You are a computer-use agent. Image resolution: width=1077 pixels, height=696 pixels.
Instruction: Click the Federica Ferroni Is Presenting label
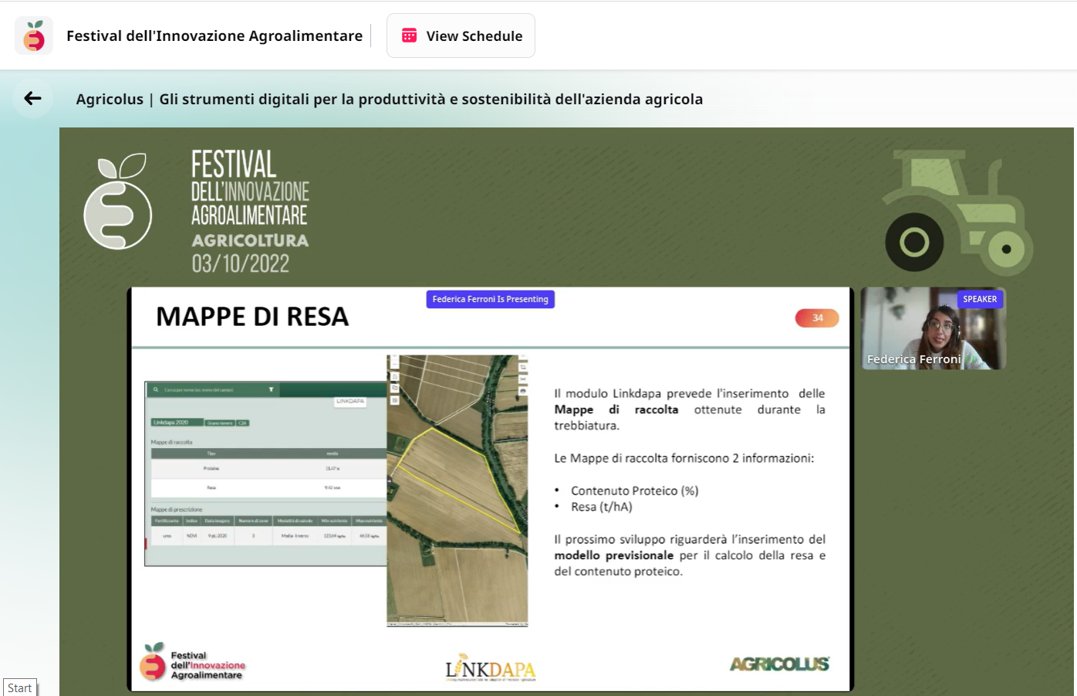490,299
